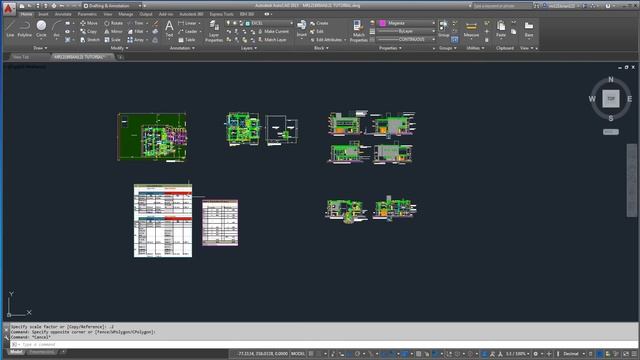Click the ViewCube TOP face
Image resolution: width=640 pixels, height=360 pixels.
(611, 99)
